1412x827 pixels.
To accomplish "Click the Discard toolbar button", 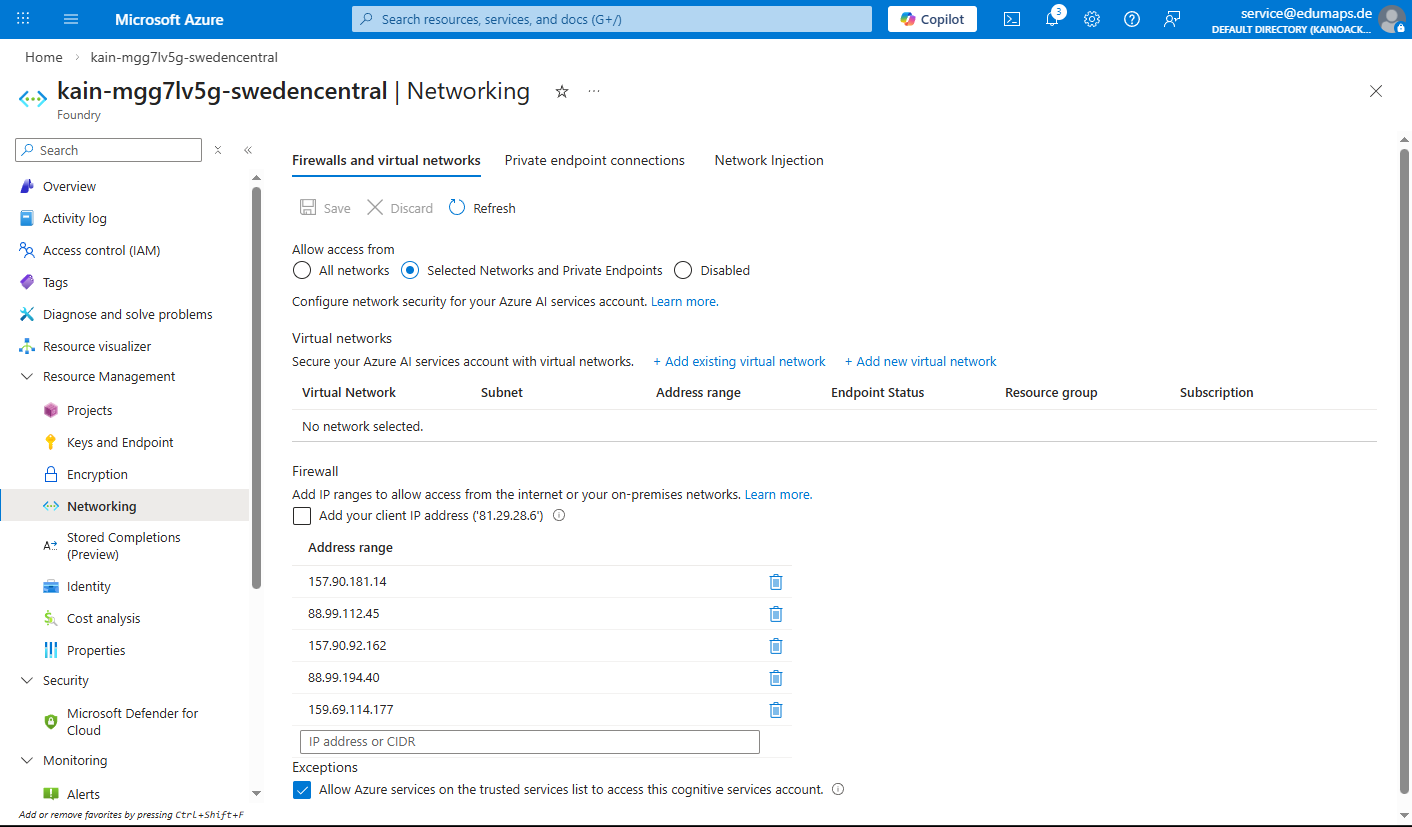I will pyautogui.click(x=400, y=208).
